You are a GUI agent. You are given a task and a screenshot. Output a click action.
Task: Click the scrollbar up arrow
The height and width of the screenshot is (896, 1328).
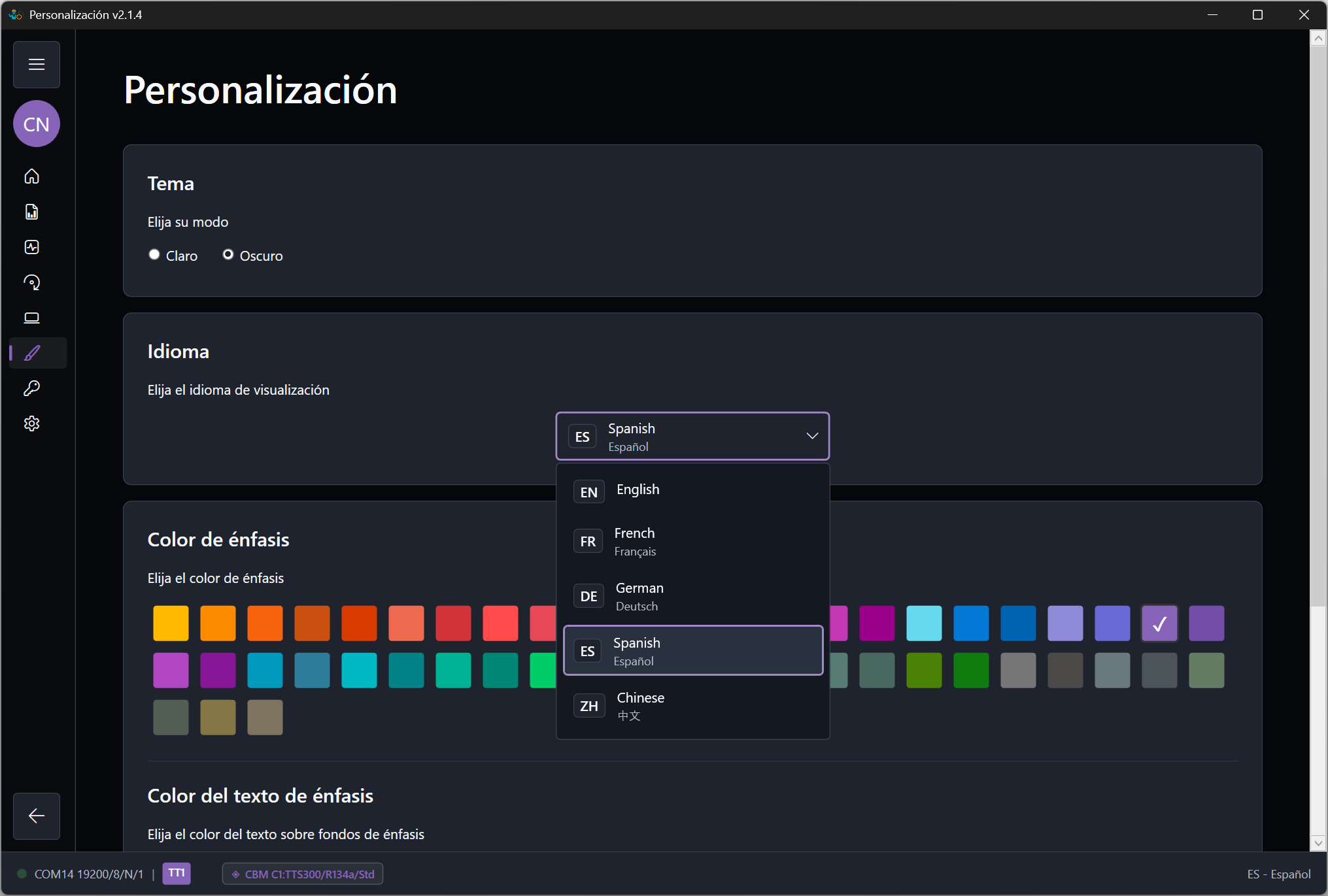(1318, 39)
